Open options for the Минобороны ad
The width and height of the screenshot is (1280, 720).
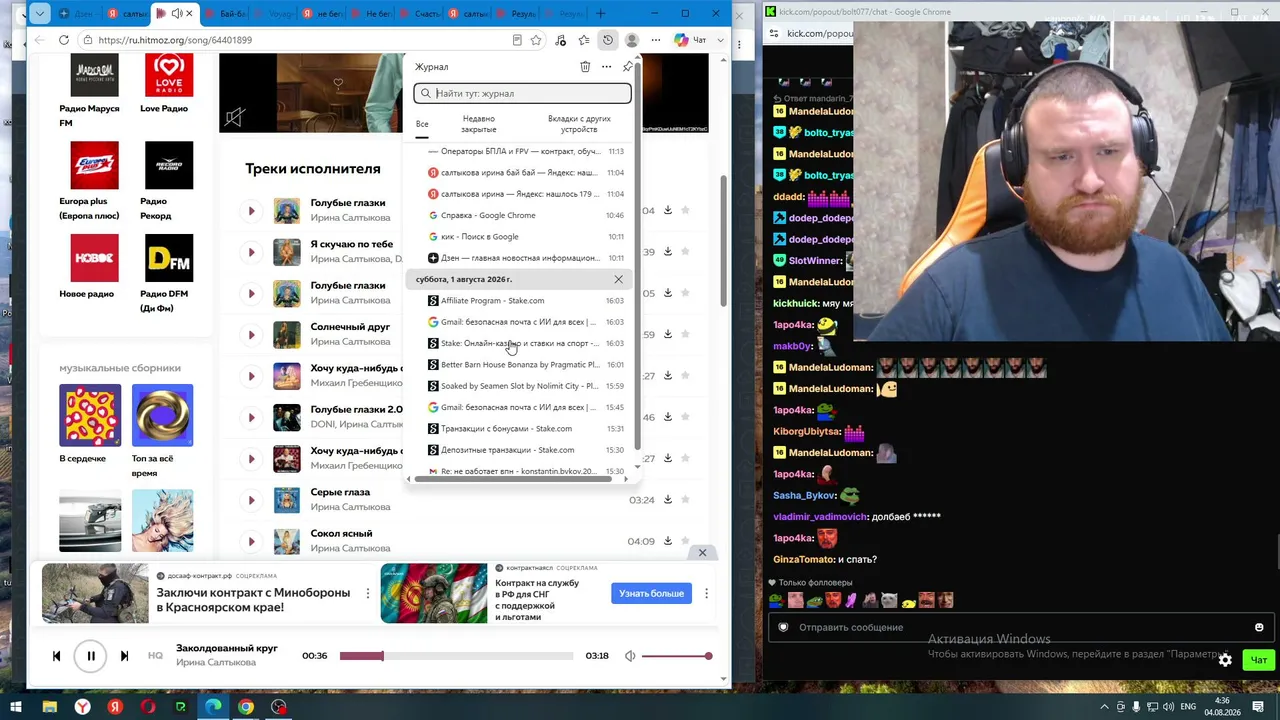[x=368, y=593]
